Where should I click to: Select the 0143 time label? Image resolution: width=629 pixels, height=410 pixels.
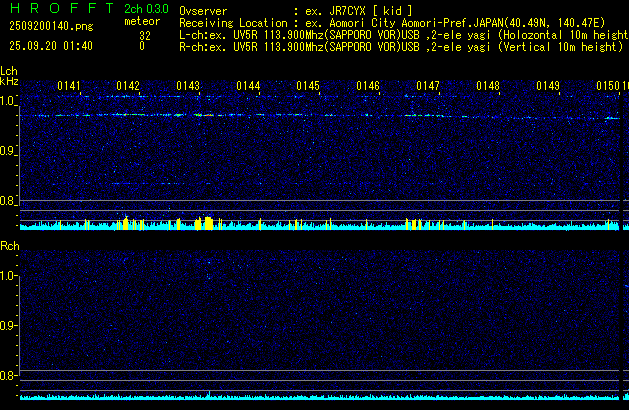[188, 87]
